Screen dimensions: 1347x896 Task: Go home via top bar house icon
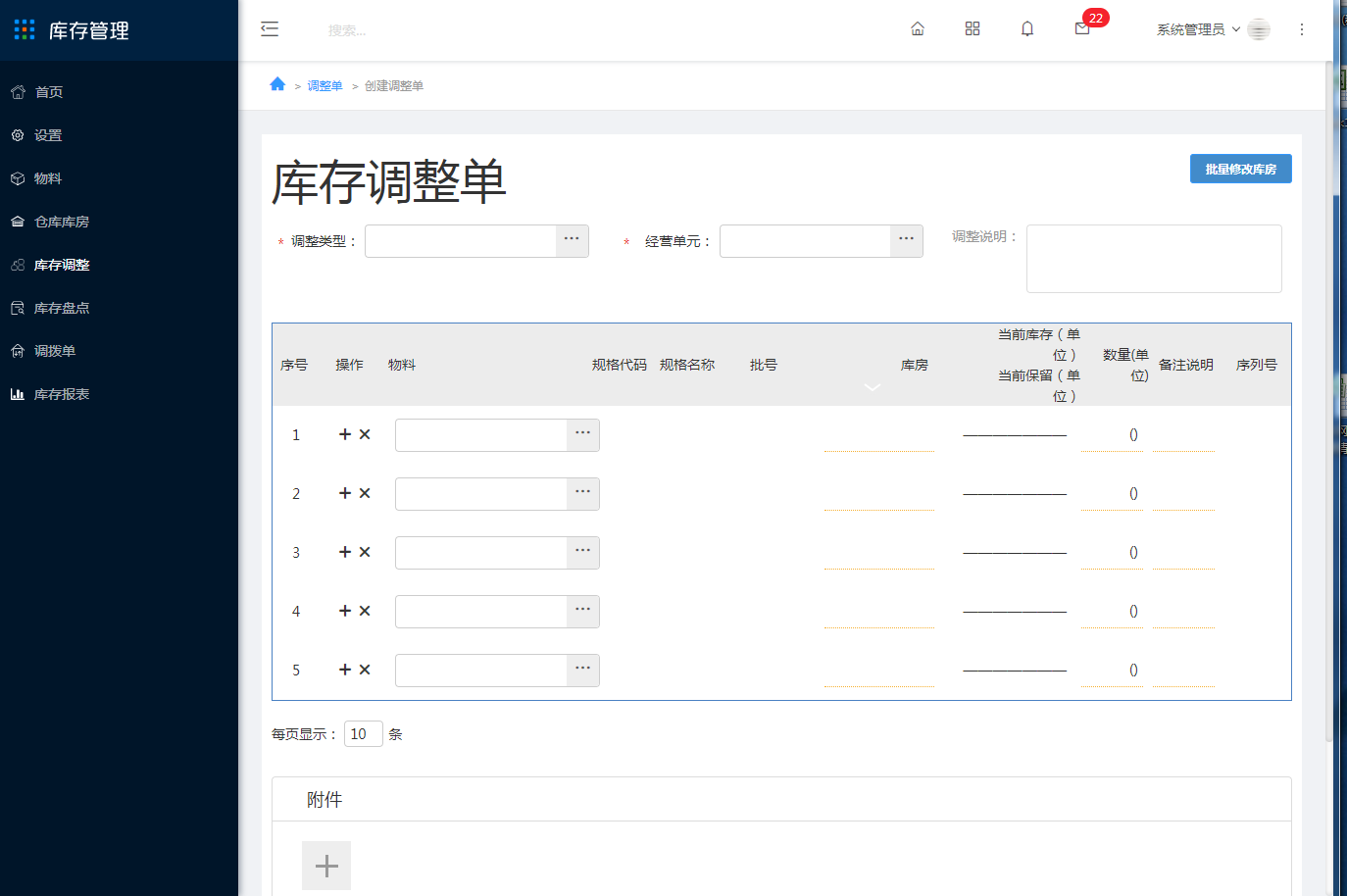918,29
